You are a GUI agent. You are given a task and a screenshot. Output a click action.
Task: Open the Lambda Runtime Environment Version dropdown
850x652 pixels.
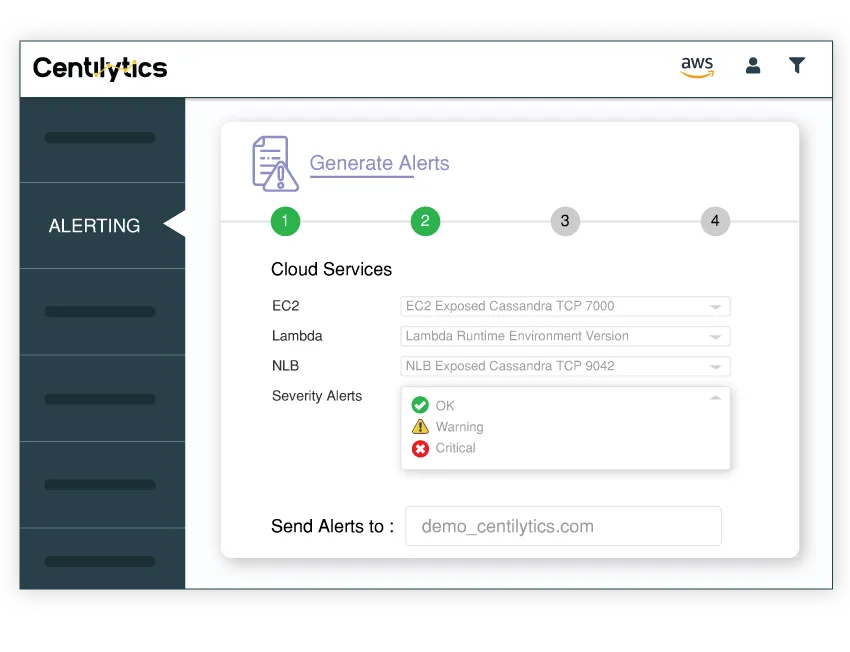[565, 336]
